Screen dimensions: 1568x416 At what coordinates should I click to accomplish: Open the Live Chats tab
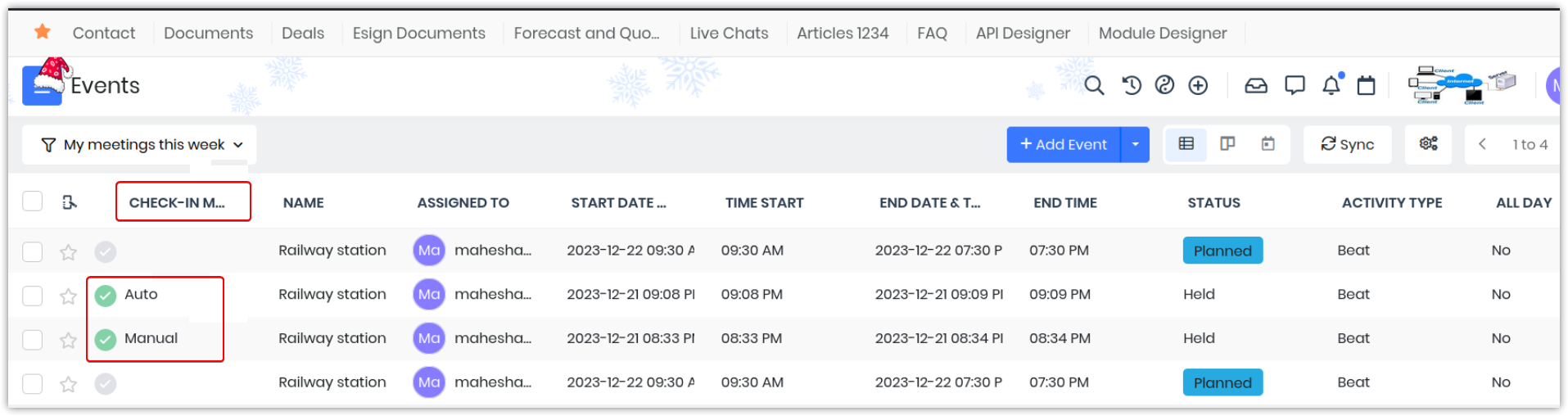(729, 34)
